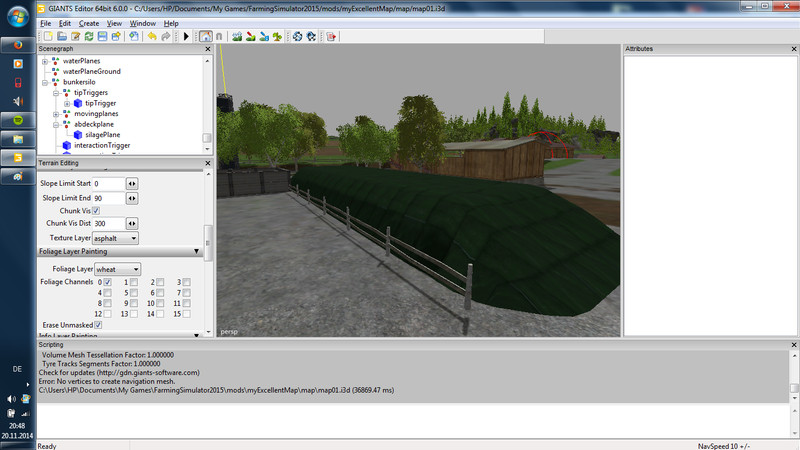Screen dimensions: 800x450
Task: Enable foliage channel 15 checkbox
Action: 187,314
